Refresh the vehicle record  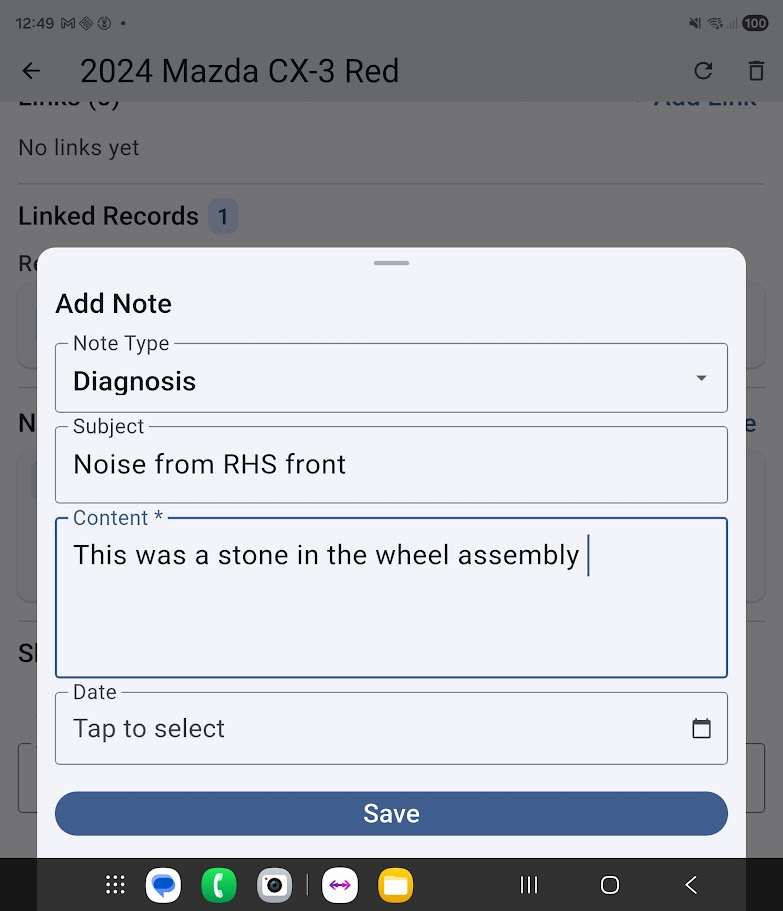click(x=703, y=70)
